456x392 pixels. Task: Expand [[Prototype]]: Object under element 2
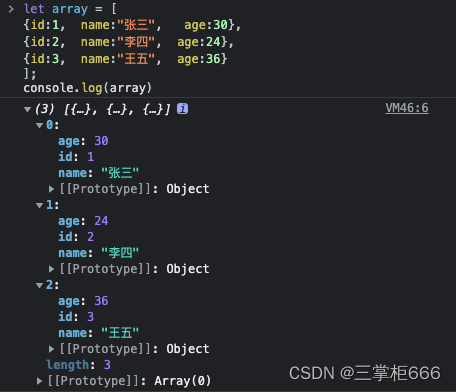coord(51,349)
